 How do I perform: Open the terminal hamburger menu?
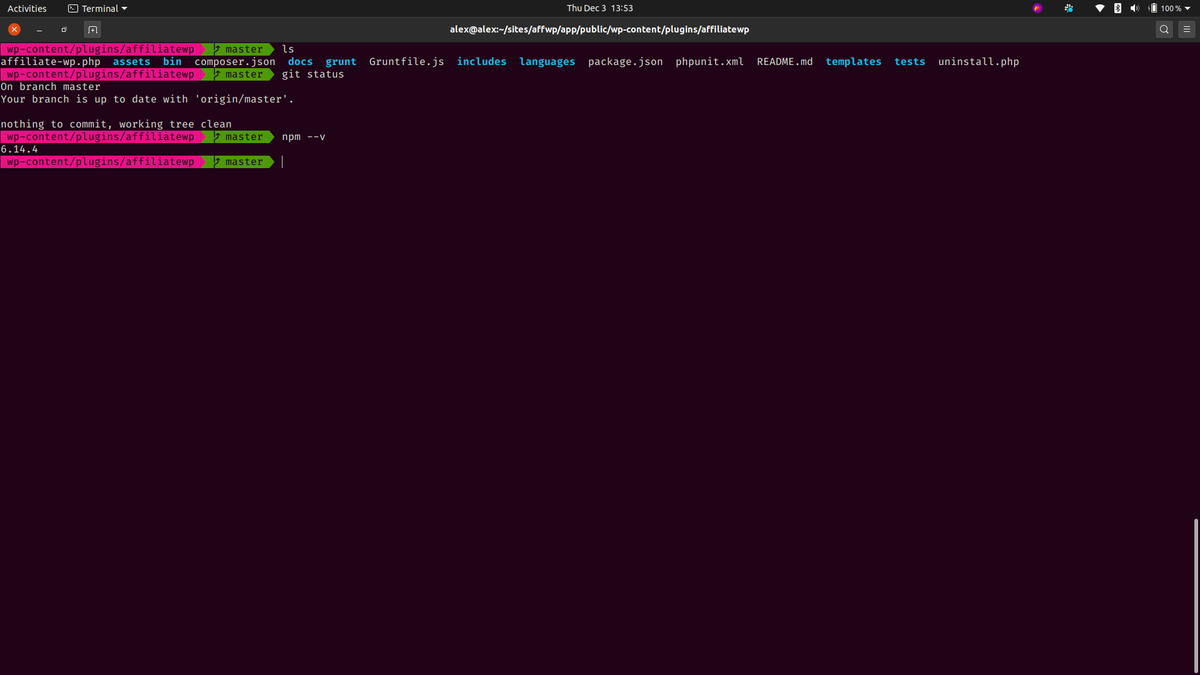[1186, 29]
